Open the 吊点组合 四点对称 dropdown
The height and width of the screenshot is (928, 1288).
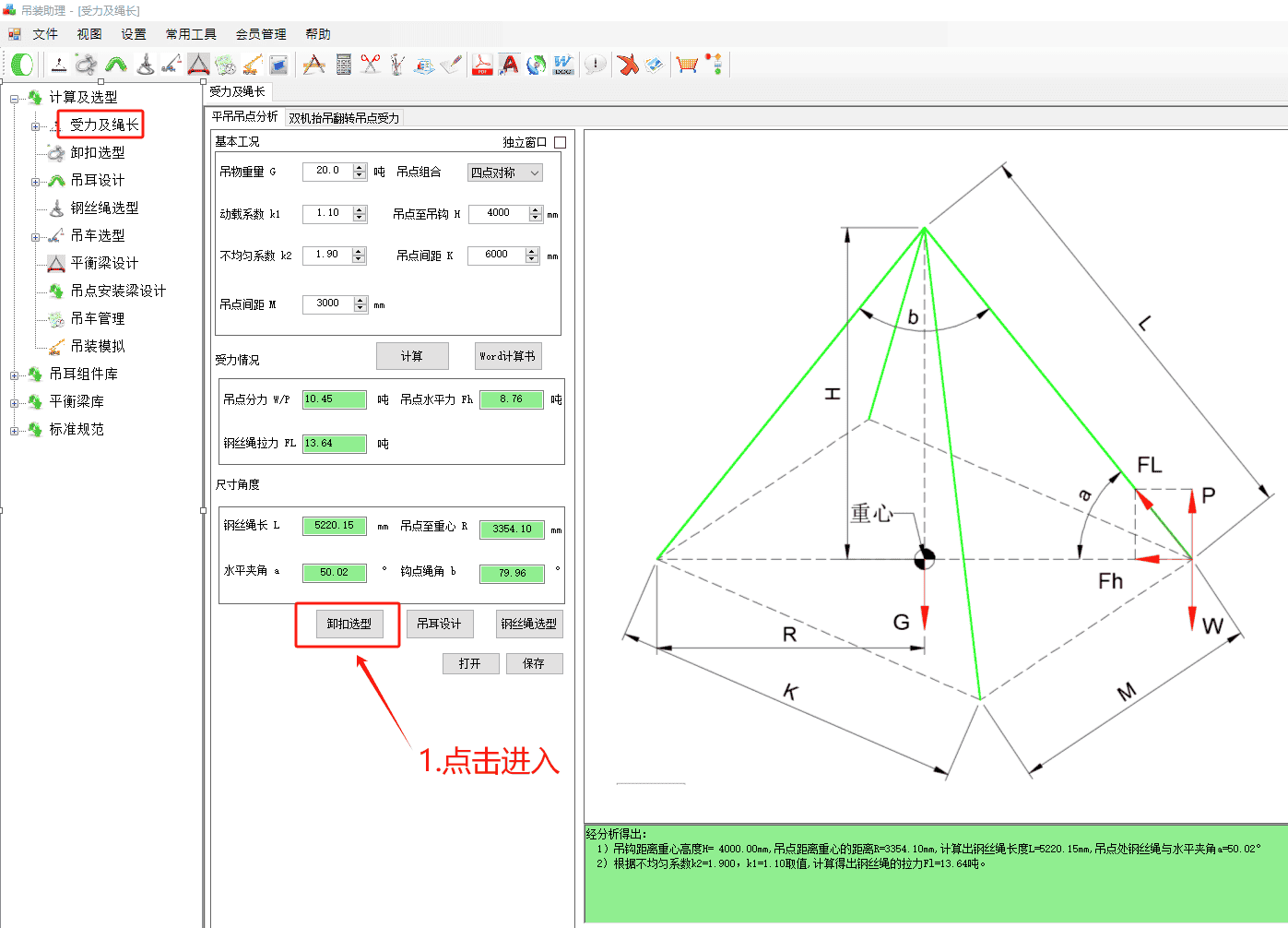[505, 173]
